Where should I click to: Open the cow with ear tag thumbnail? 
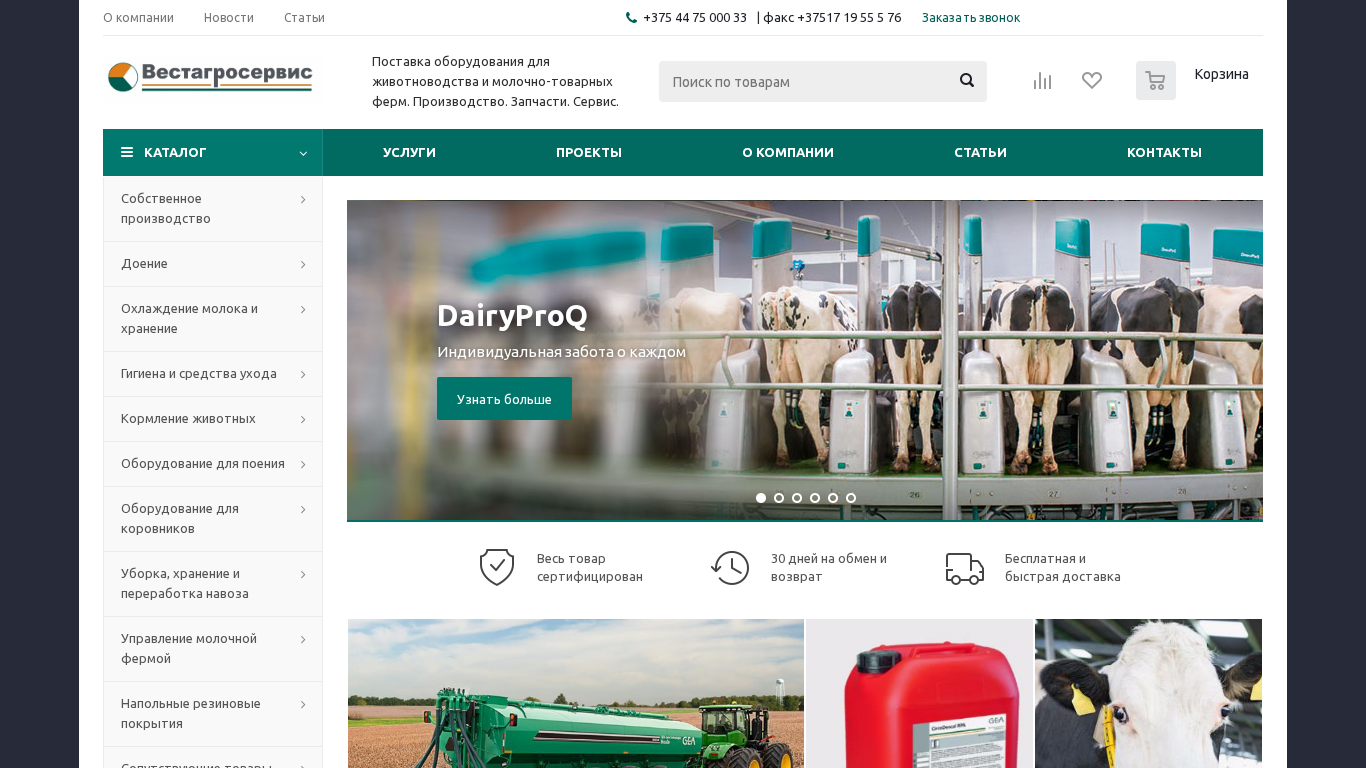click(1148, 693)
